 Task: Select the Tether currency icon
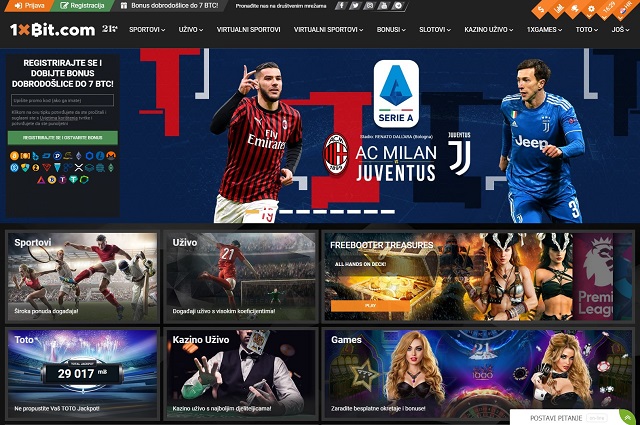[x=73, y=179]
